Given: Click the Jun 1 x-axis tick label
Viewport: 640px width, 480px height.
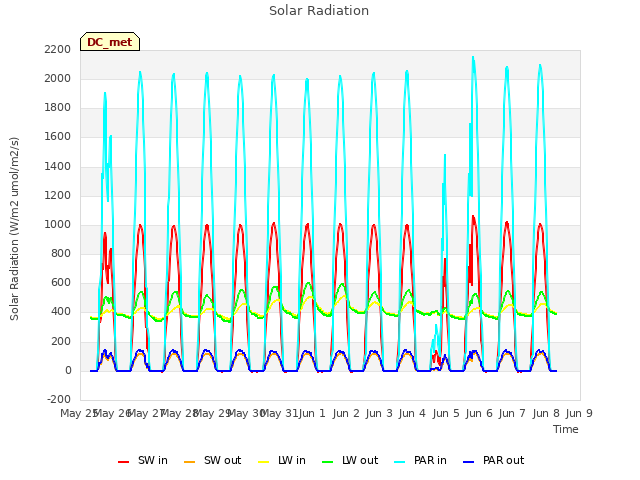Looking at the screenshot, I should pyautogui.click(x=312, y=413).
